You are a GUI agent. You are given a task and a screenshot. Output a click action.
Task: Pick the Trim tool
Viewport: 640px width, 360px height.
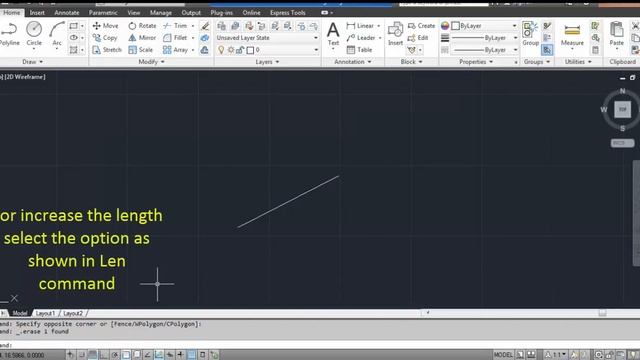click(175, 26)
